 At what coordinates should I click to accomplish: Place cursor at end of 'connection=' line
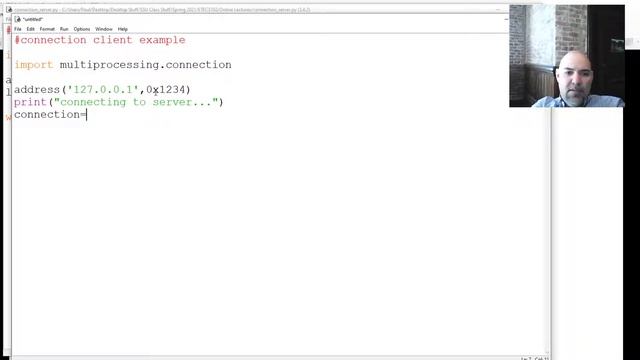click(87, 115)
